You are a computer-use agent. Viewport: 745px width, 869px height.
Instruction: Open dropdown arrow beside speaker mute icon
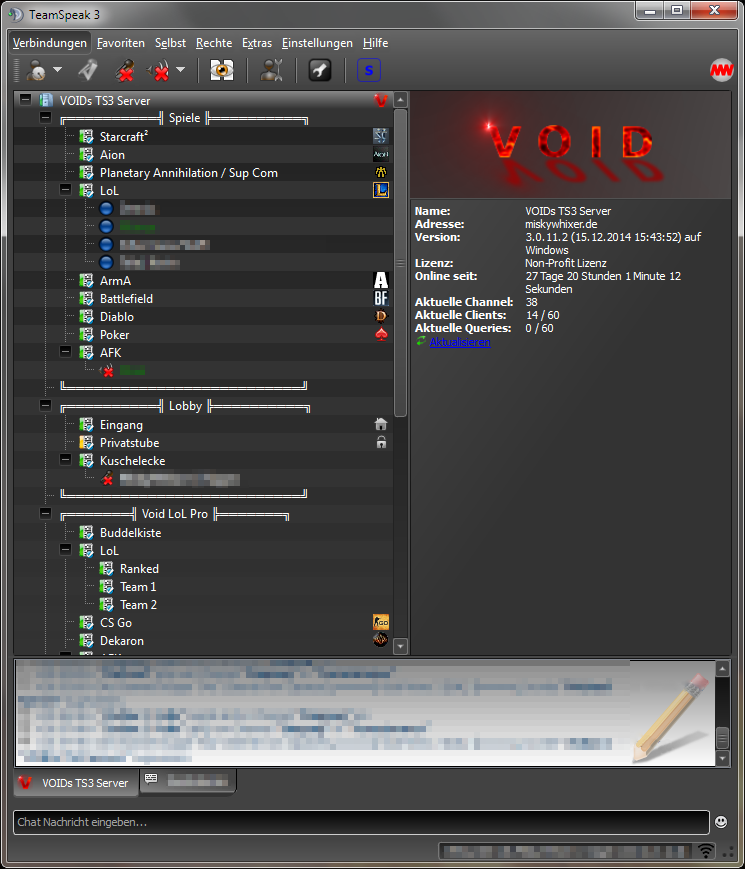coord(180,70)
